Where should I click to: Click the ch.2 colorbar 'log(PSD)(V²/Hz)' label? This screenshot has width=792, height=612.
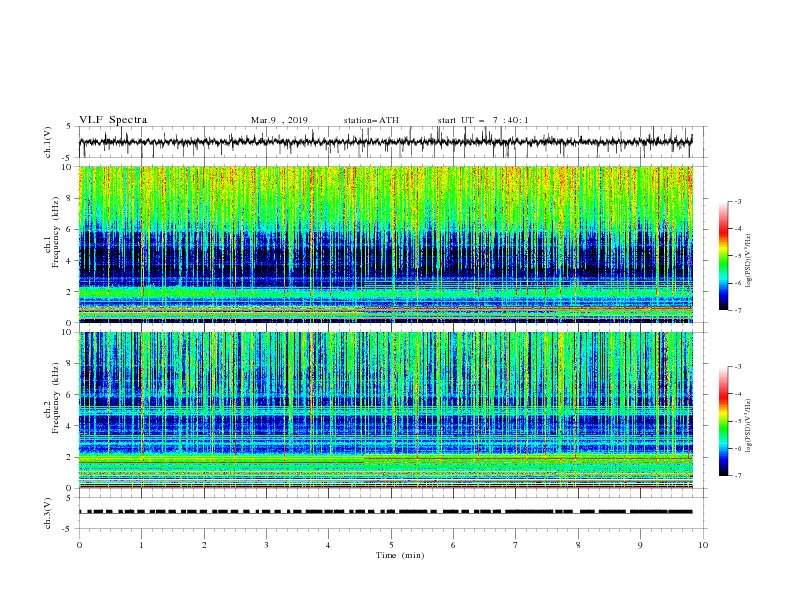749,426
